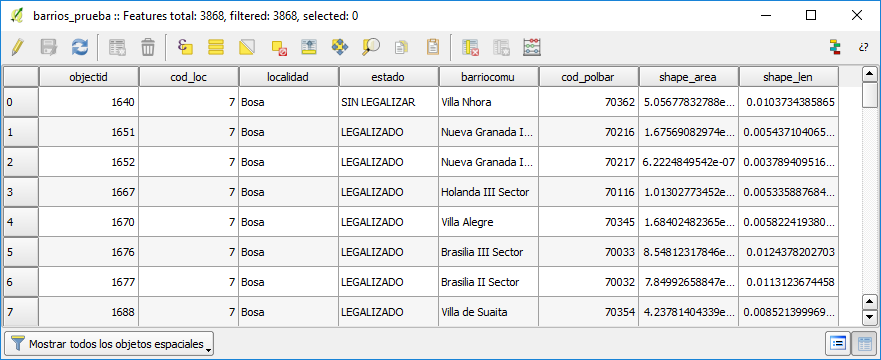
Task: Click the objectid 1640 cell
Action: click(88, 102)
